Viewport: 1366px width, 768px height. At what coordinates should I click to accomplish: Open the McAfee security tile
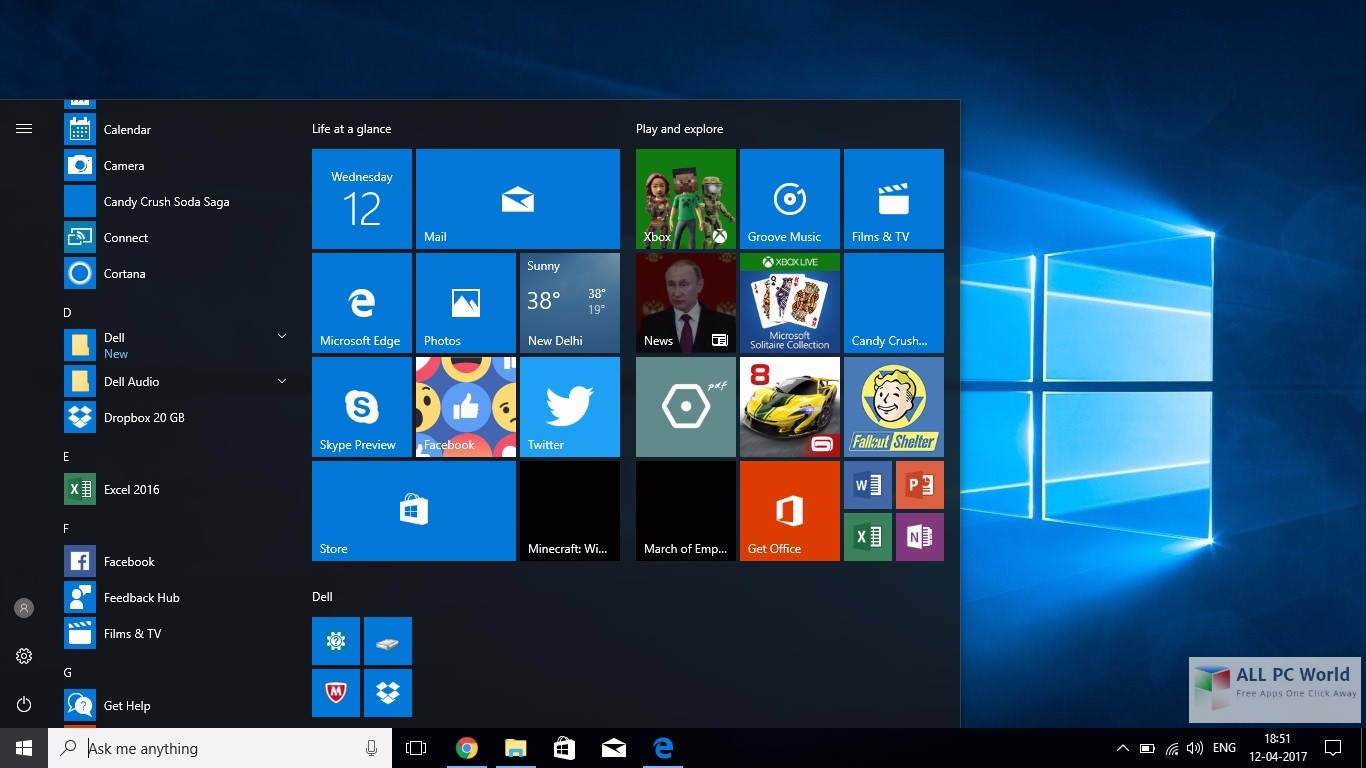(x=335, y=693)
